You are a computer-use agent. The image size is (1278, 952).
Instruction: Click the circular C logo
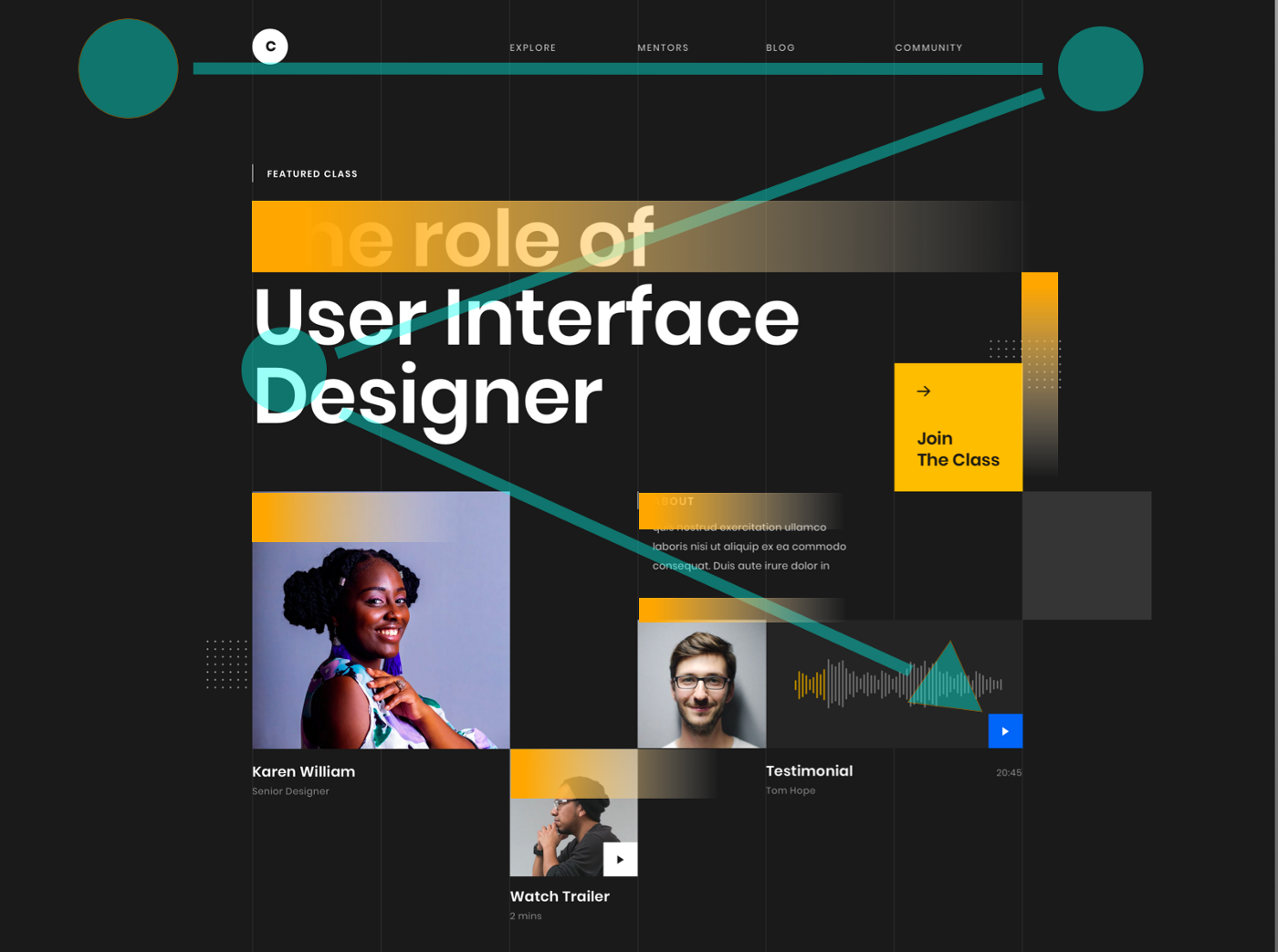(270, 47)
